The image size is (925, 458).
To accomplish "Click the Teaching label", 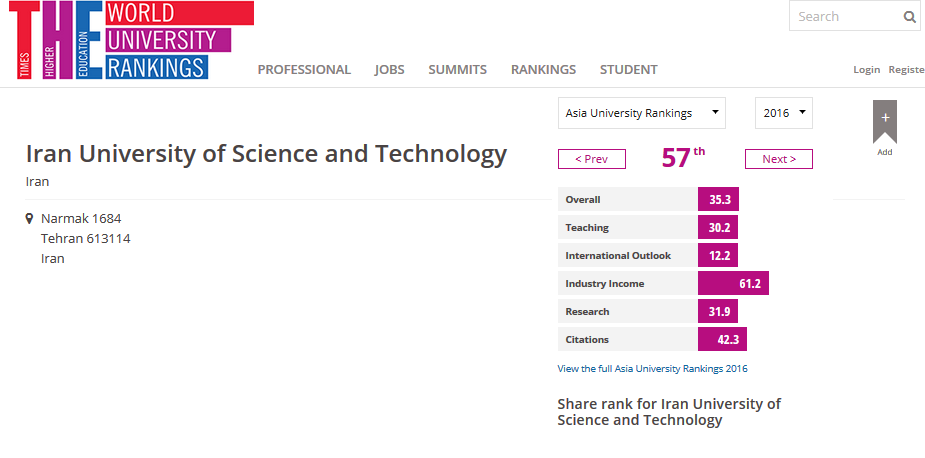I will point(587,227).
